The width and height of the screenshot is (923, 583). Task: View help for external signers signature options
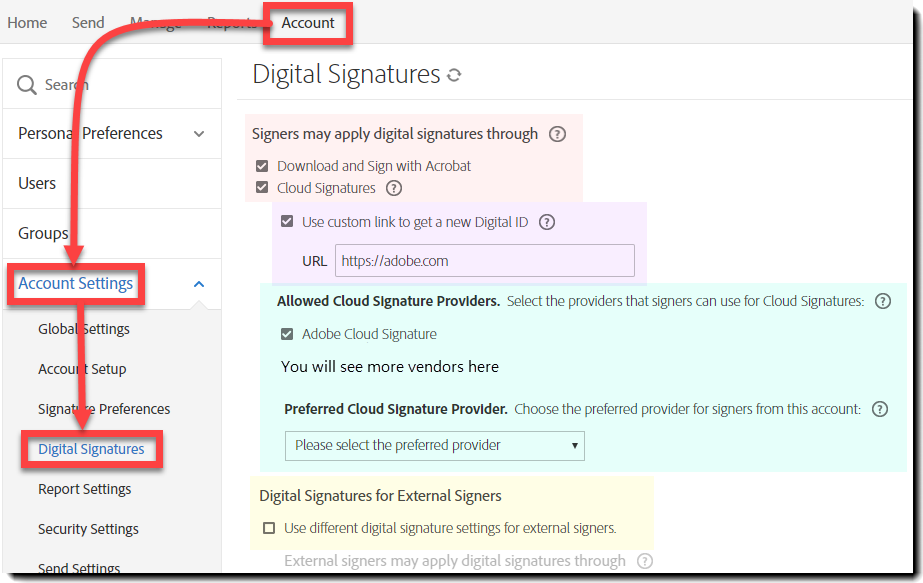pyautogui.click(x=645, y=562)
